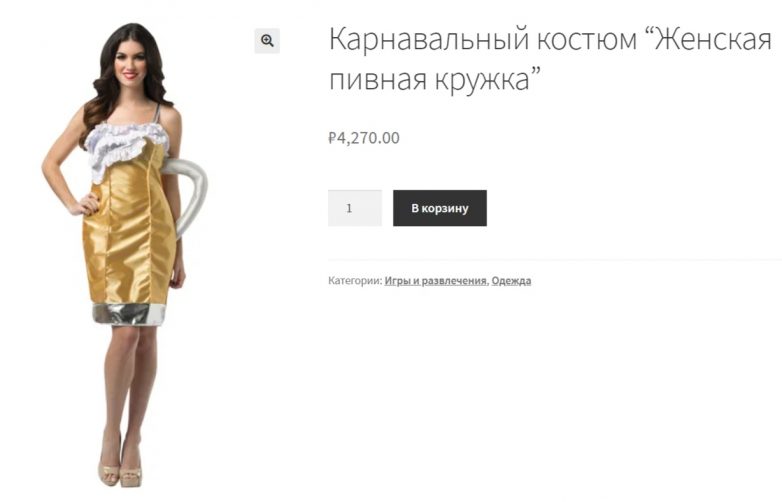
Task: Click the Категории label text
Action: coord(355,281)
